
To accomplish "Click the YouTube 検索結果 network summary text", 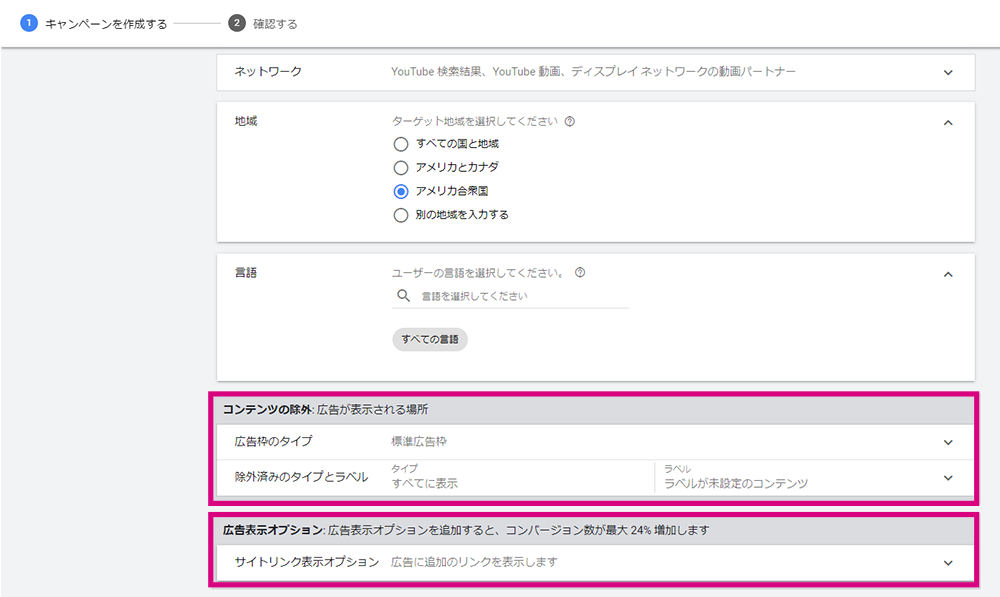I will [x=593, y=71].
